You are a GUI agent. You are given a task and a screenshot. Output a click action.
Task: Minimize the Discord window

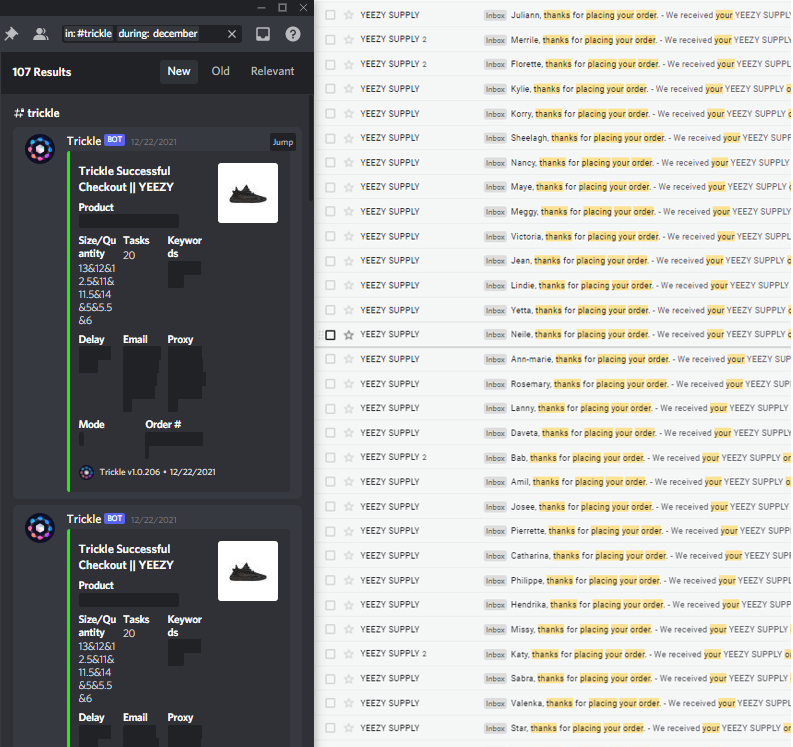tap(261, 8)
